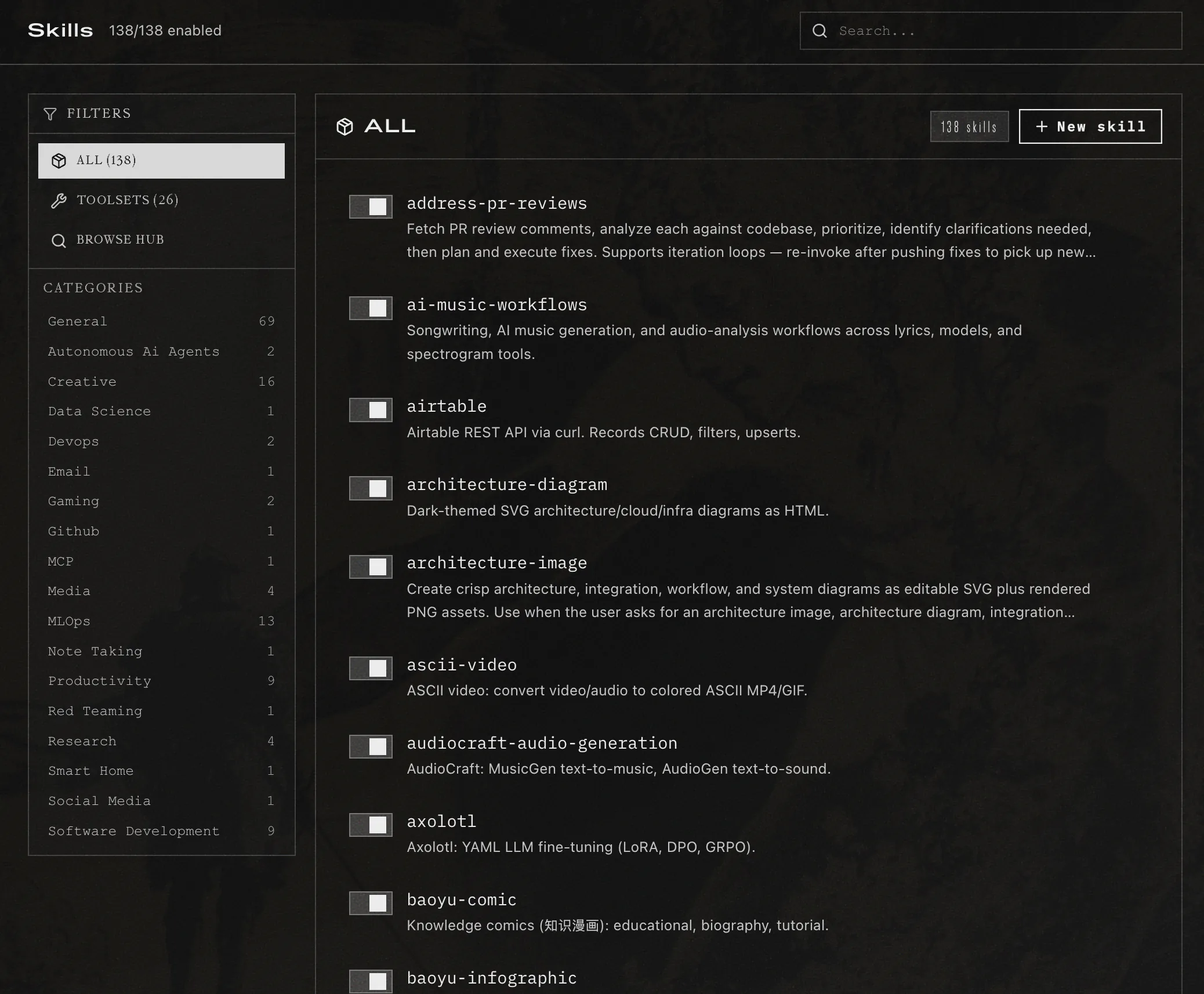Open the ai-music-workflows skill title
Screen dimensions: 1204x994
coord(496,305)
